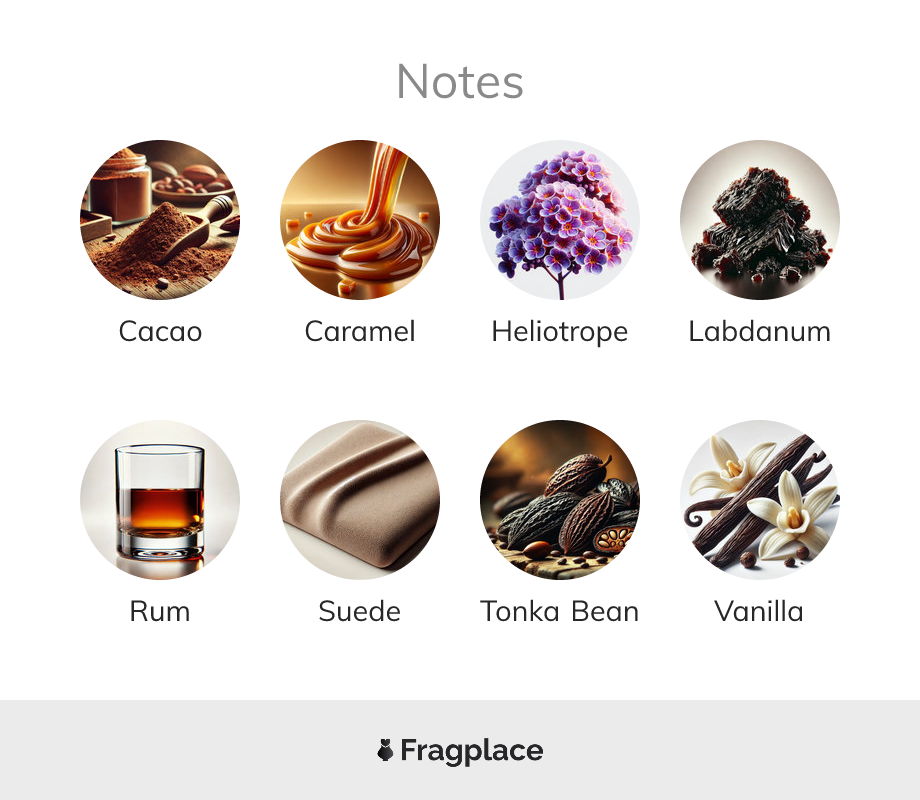Open the Vanilla label link

click(759, 612)
